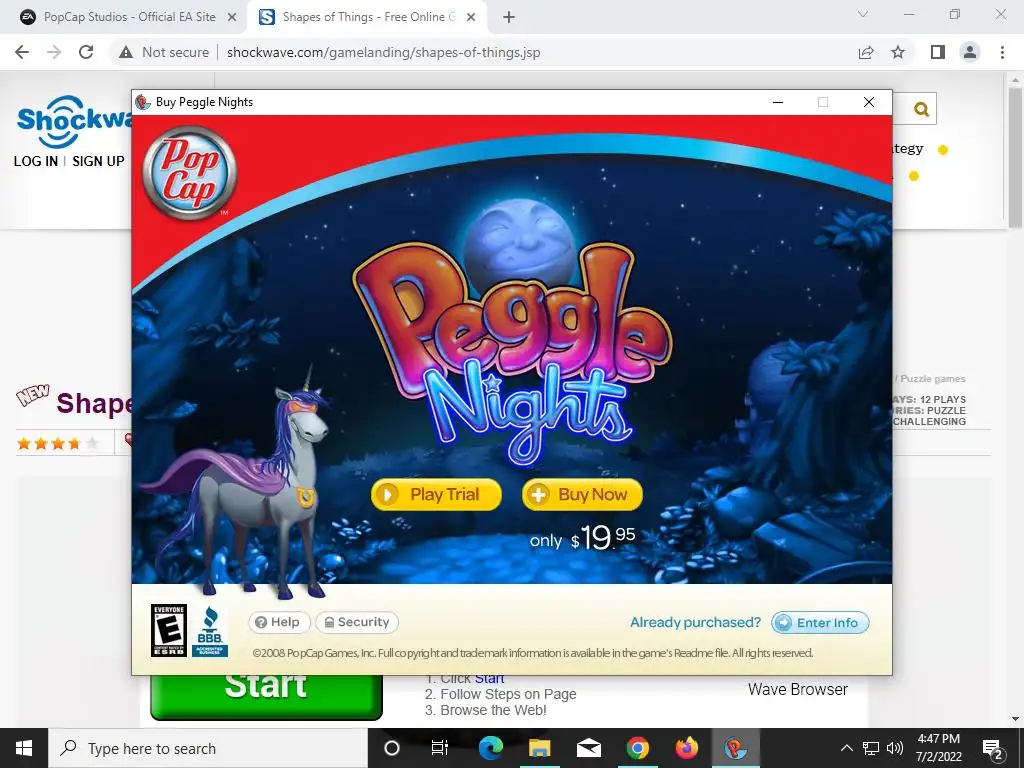Click the Wave Browser text

click(797, 689)
